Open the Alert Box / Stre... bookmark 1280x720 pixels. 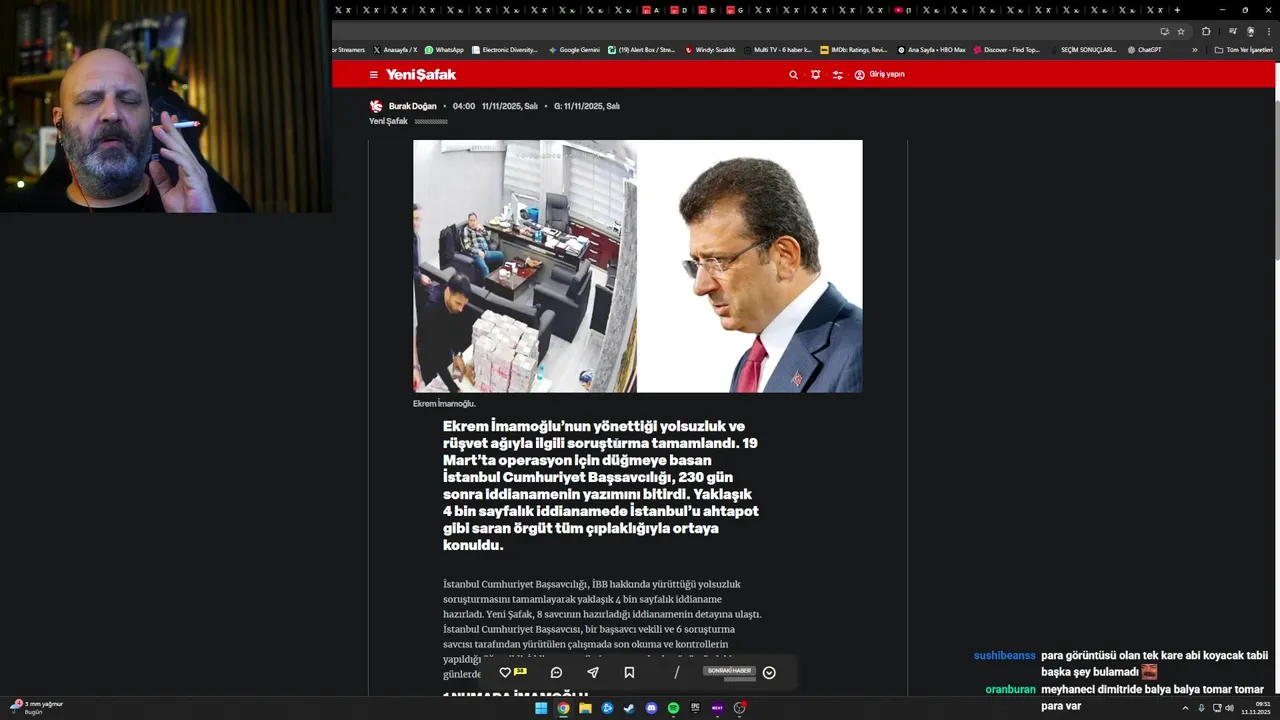tap(641, 50)
